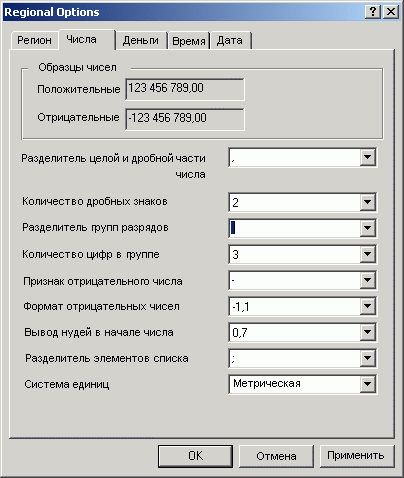Go to the Дата tab
The height and width of the screenshot is (478, 404).
click(x=230, y=40)
